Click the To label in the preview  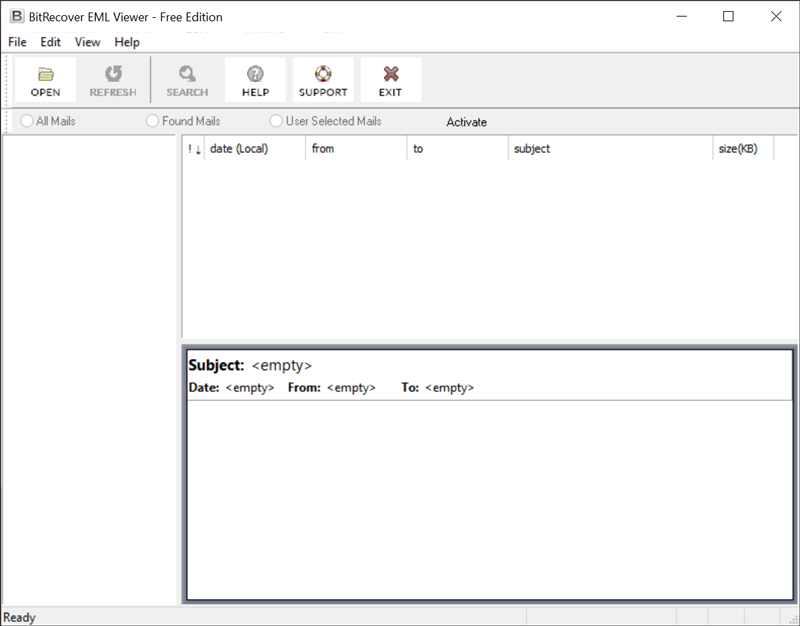tap(410, 388)
